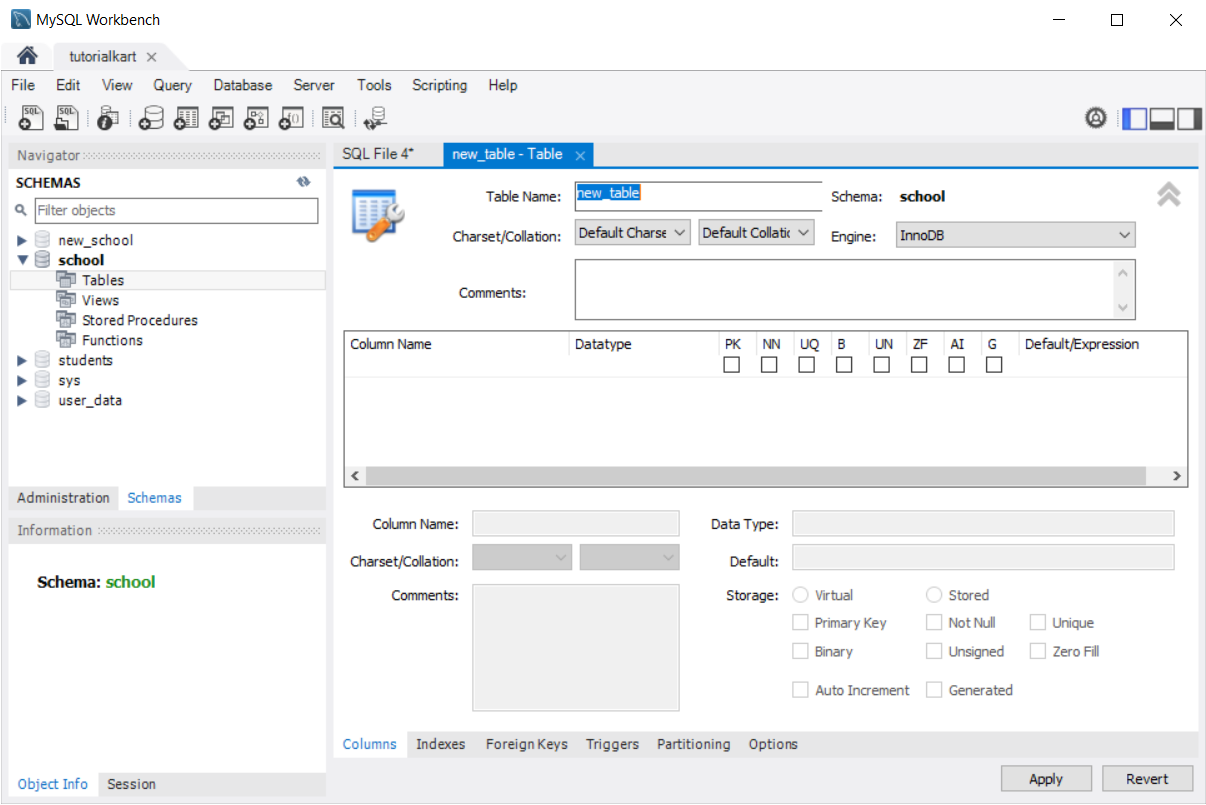Expand the new_school schema
Viewport: 1206px width, 805px height.
(x=22, y=241)
